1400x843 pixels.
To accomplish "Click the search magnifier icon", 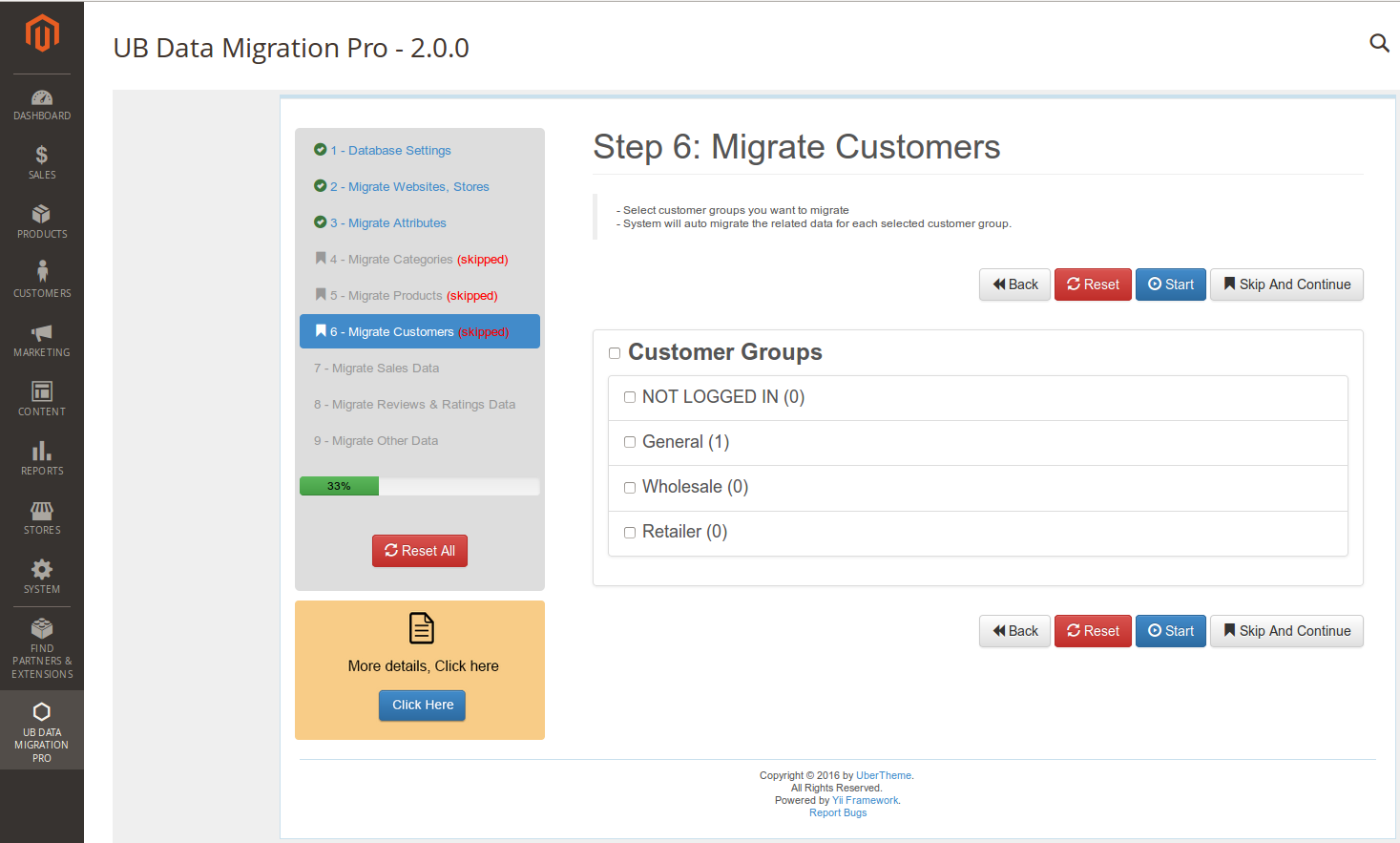I will click(x=1379, y=43).
